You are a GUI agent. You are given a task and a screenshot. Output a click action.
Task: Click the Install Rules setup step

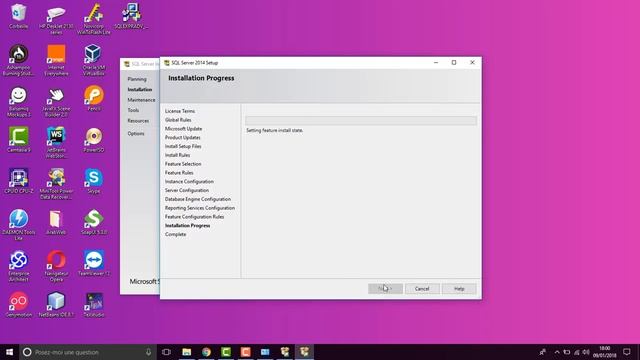(x=177, y=155)
